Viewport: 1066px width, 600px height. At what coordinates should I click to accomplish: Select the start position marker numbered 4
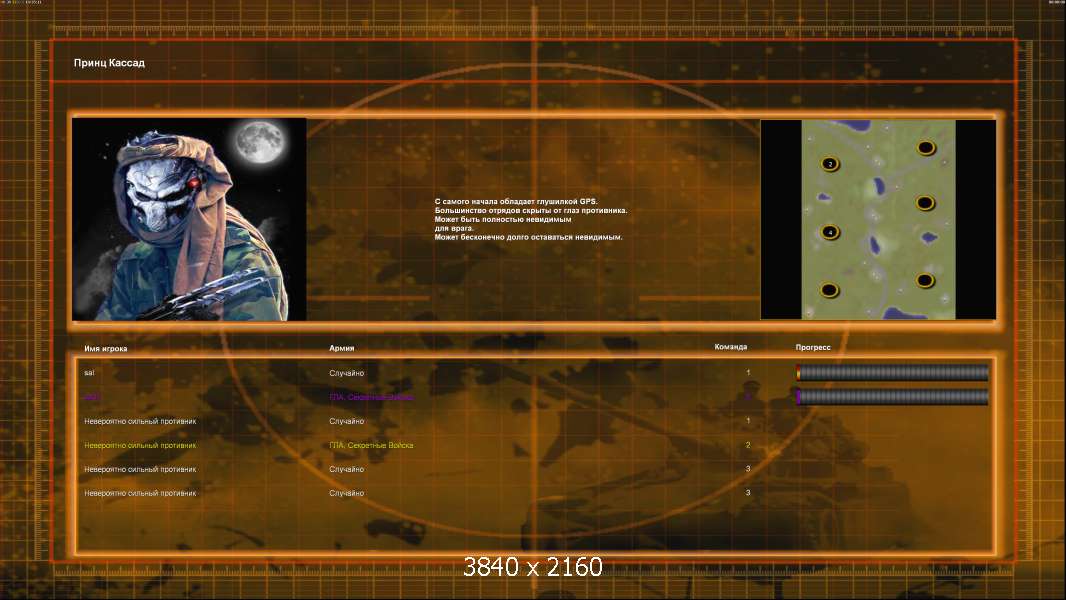[x=829, y=232]
